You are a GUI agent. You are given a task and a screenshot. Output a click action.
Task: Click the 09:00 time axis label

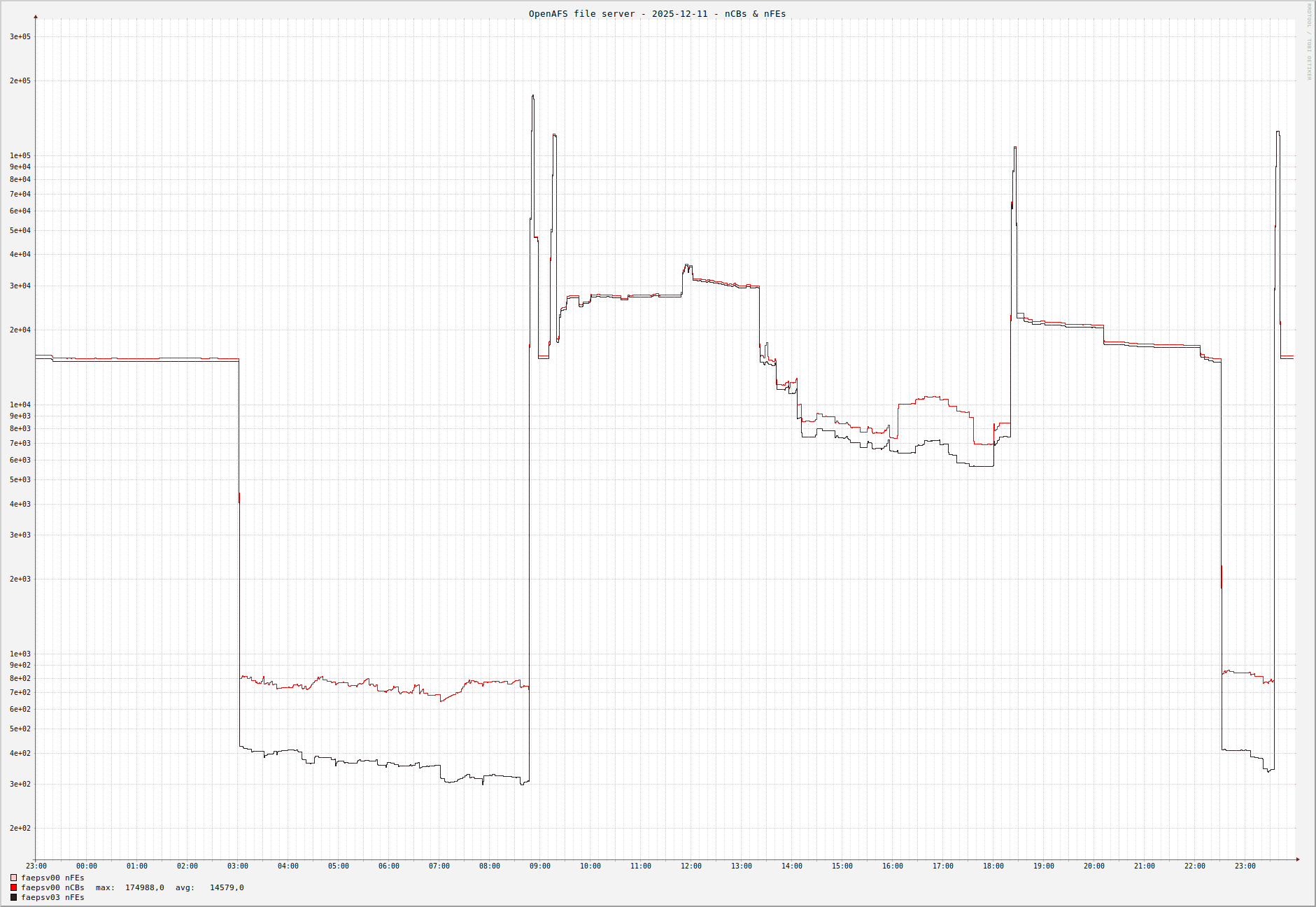(540, 866)
